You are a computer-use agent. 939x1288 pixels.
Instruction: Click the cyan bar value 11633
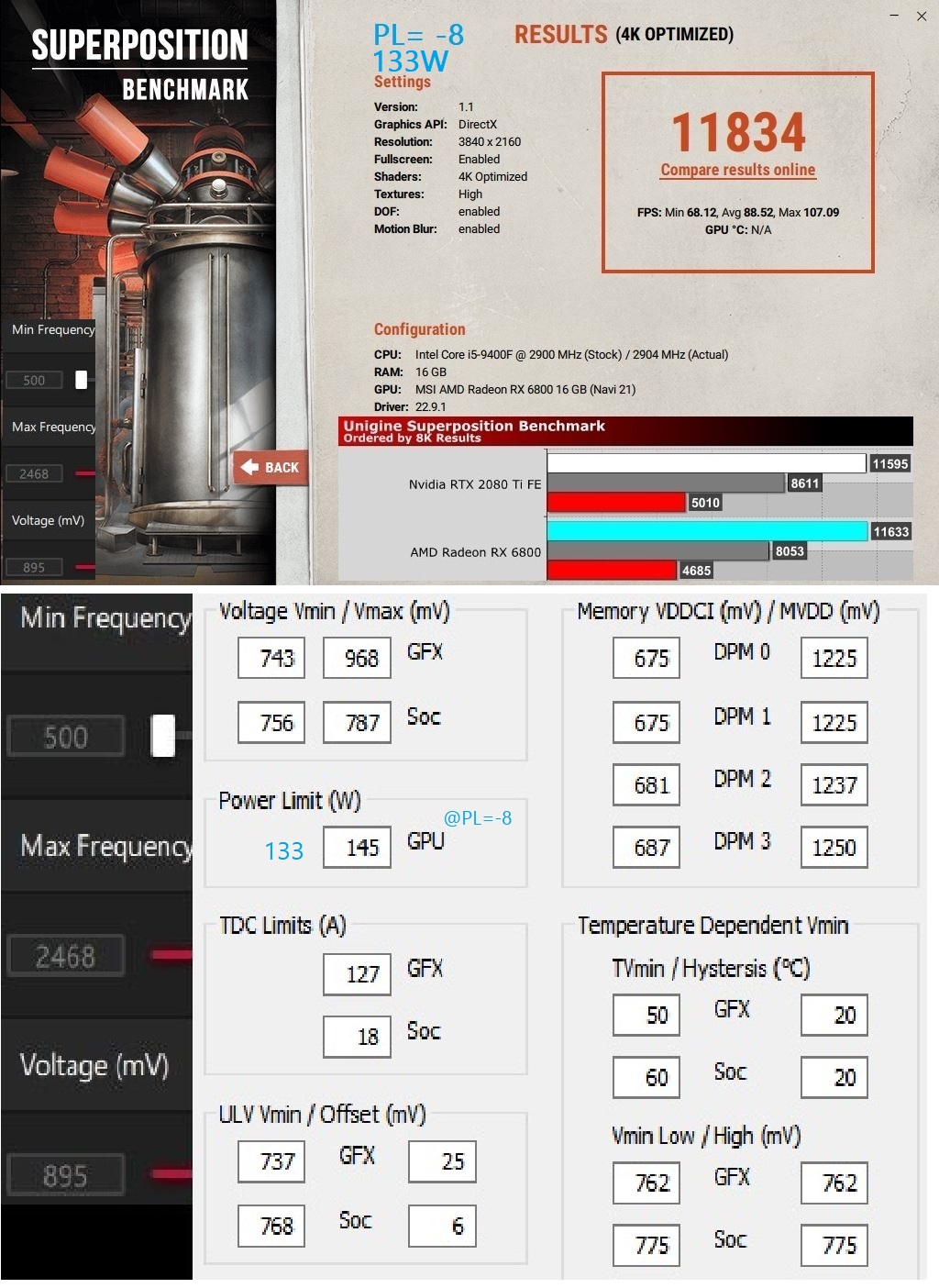click(x=890, y=532)
